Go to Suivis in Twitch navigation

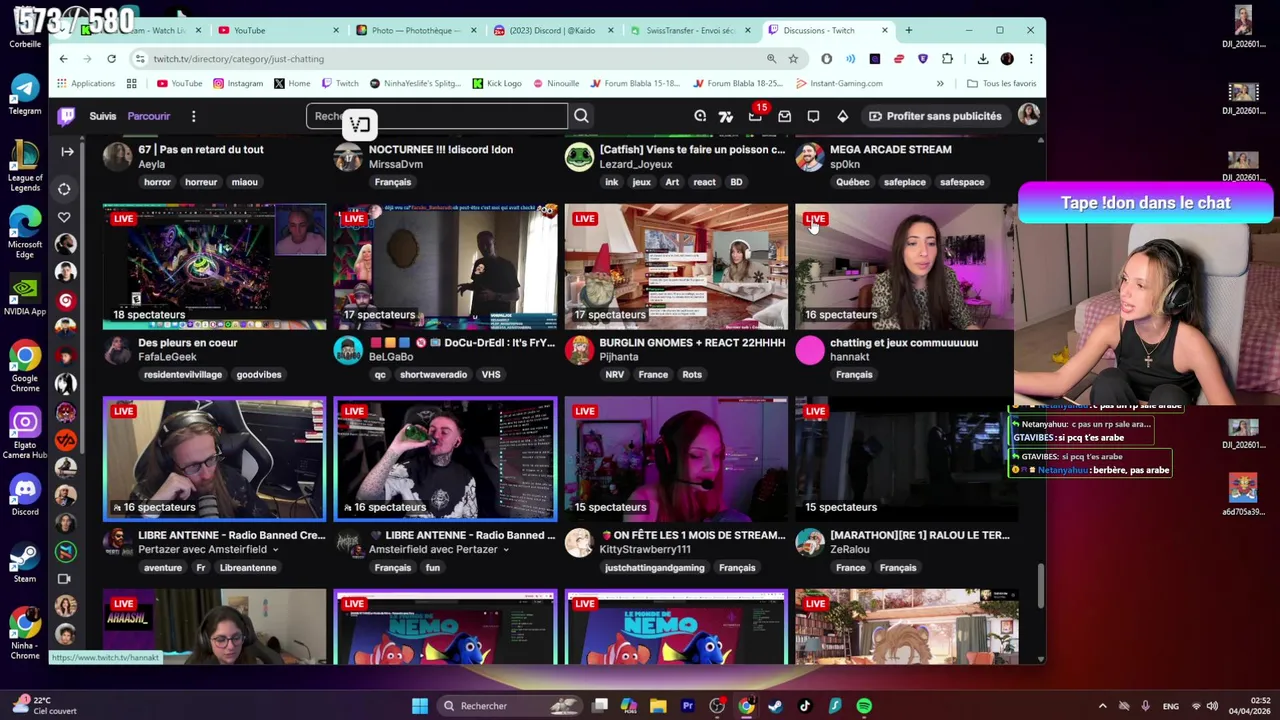pyautogui.click(x=103, y=116)
